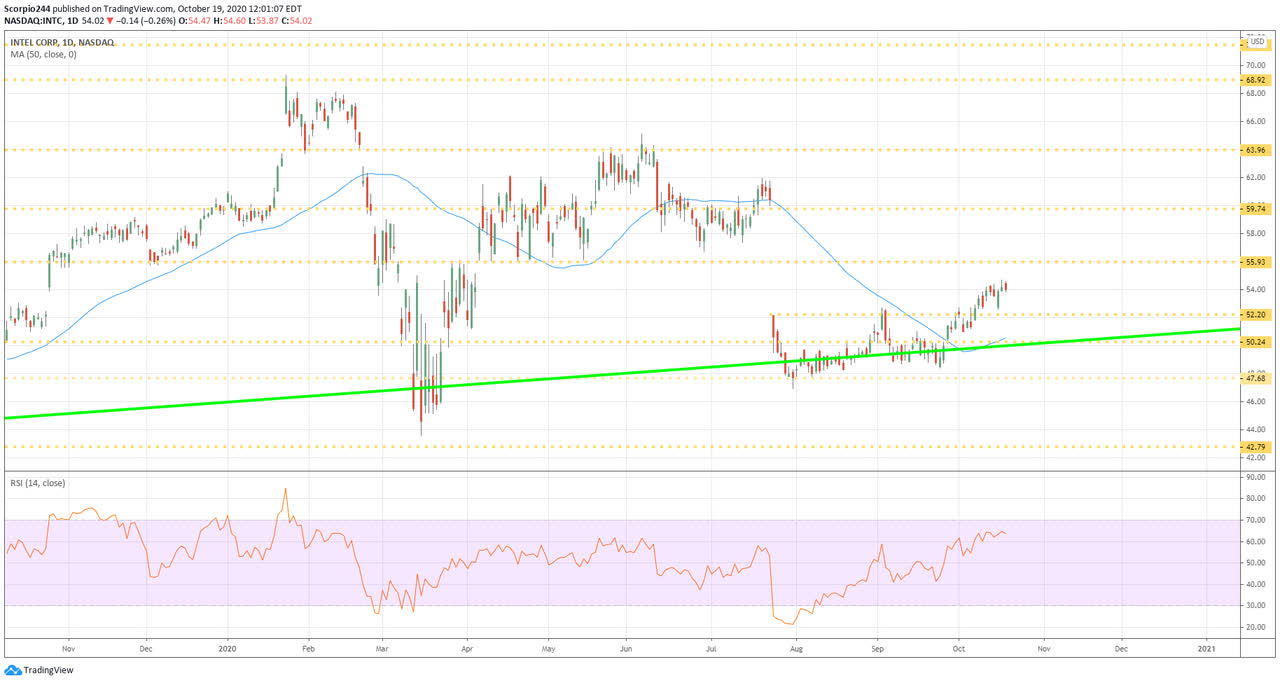Image resolution: width=1280 pixels, height=683 pixels.
Task: Click the 2020 label on the time axis
Action: [227, 648]
